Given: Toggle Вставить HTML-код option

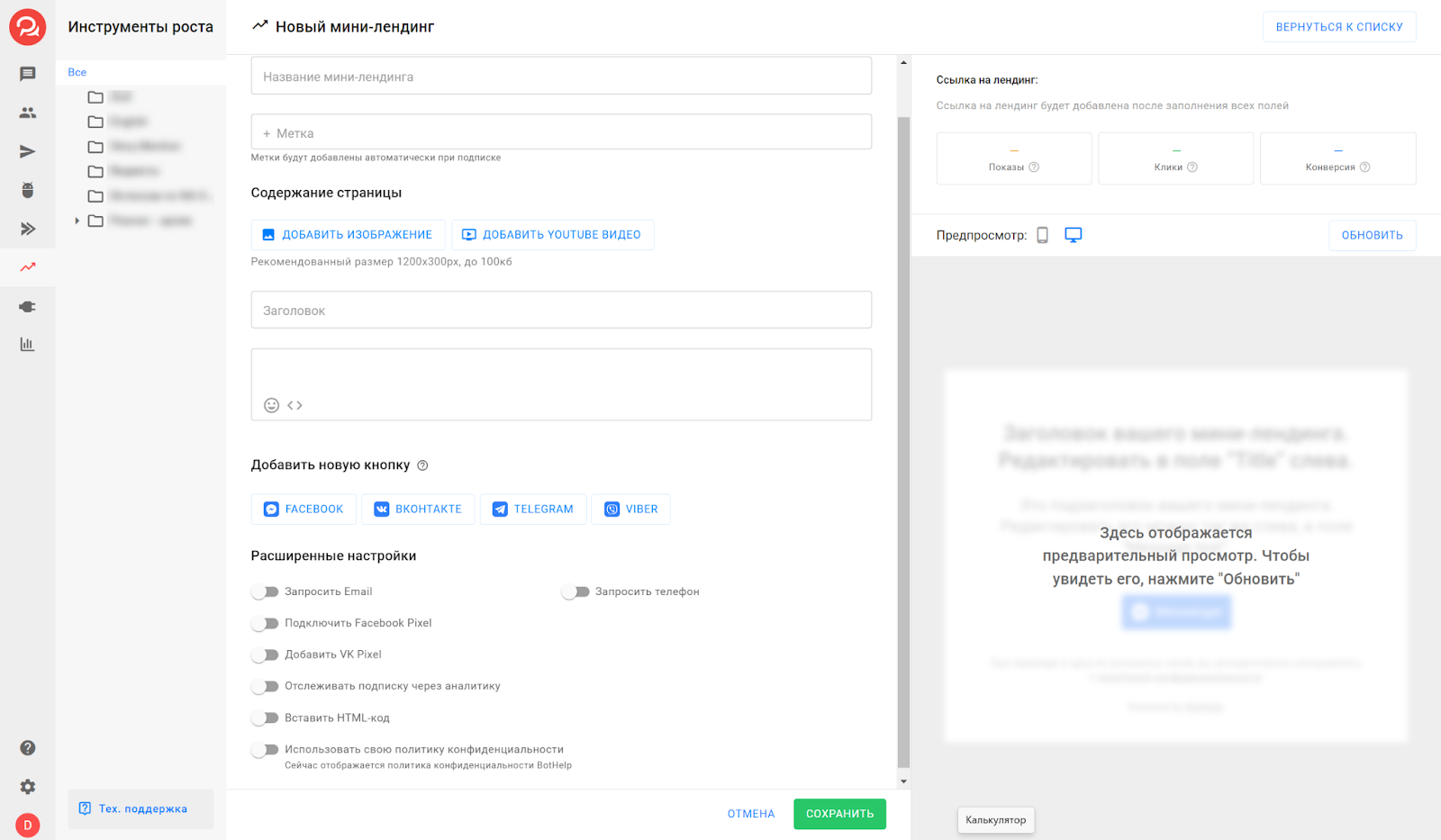Looking at the screenshot, I should [265, 718].
